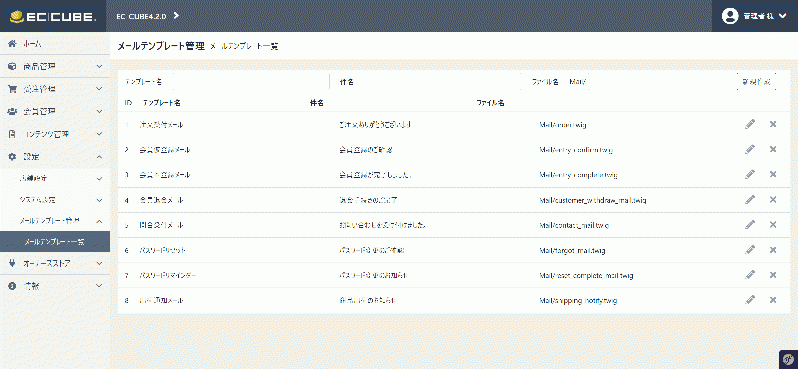Click the EC-CUBE logo
Screen dimensions: 798x369
pyautogui.click(x=53, y=17)
